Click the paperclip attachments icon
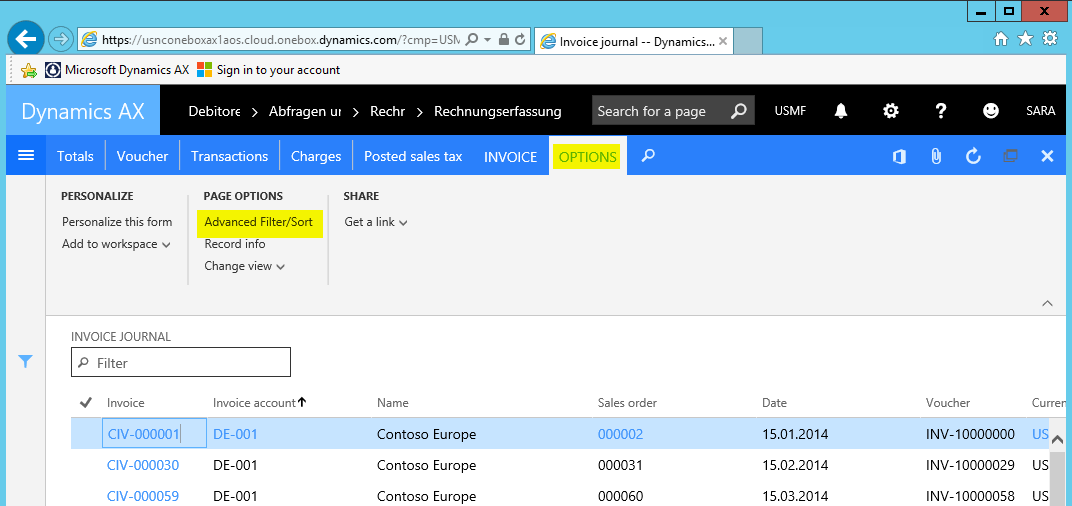The width and height of the screenshot is (1072, 506). pyautogui.click(x=936, y=156)
